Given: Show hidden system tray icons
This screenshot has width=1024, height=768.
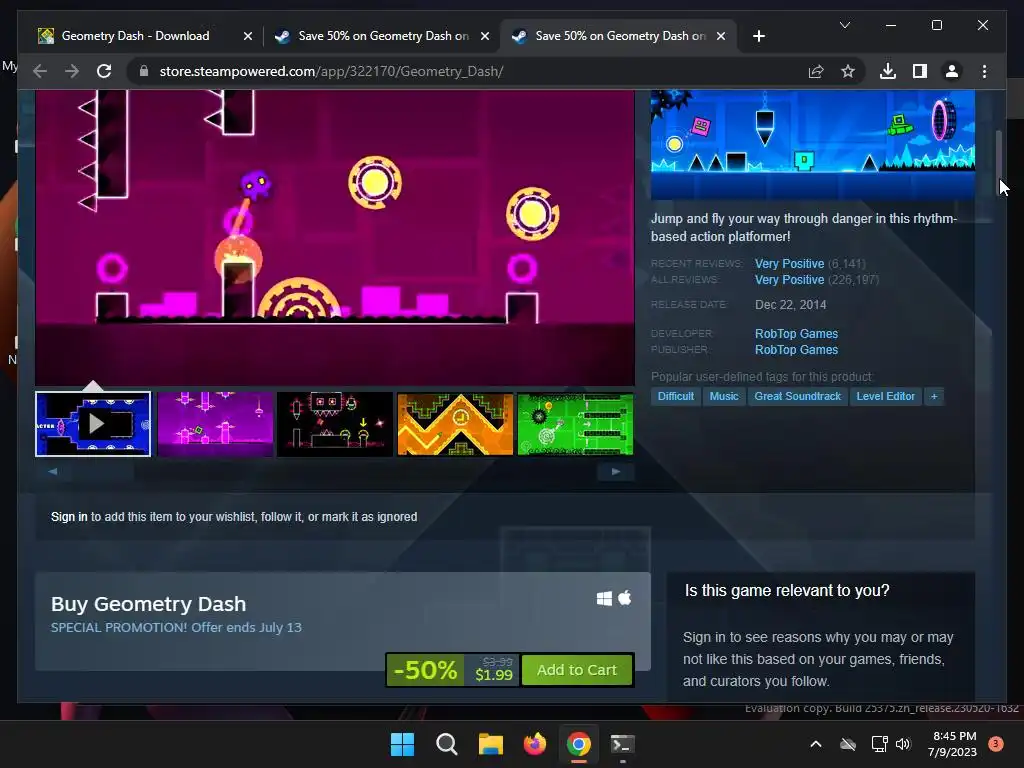Looking at the screenshot, I should pyautogui.click(x=816, y=744).
